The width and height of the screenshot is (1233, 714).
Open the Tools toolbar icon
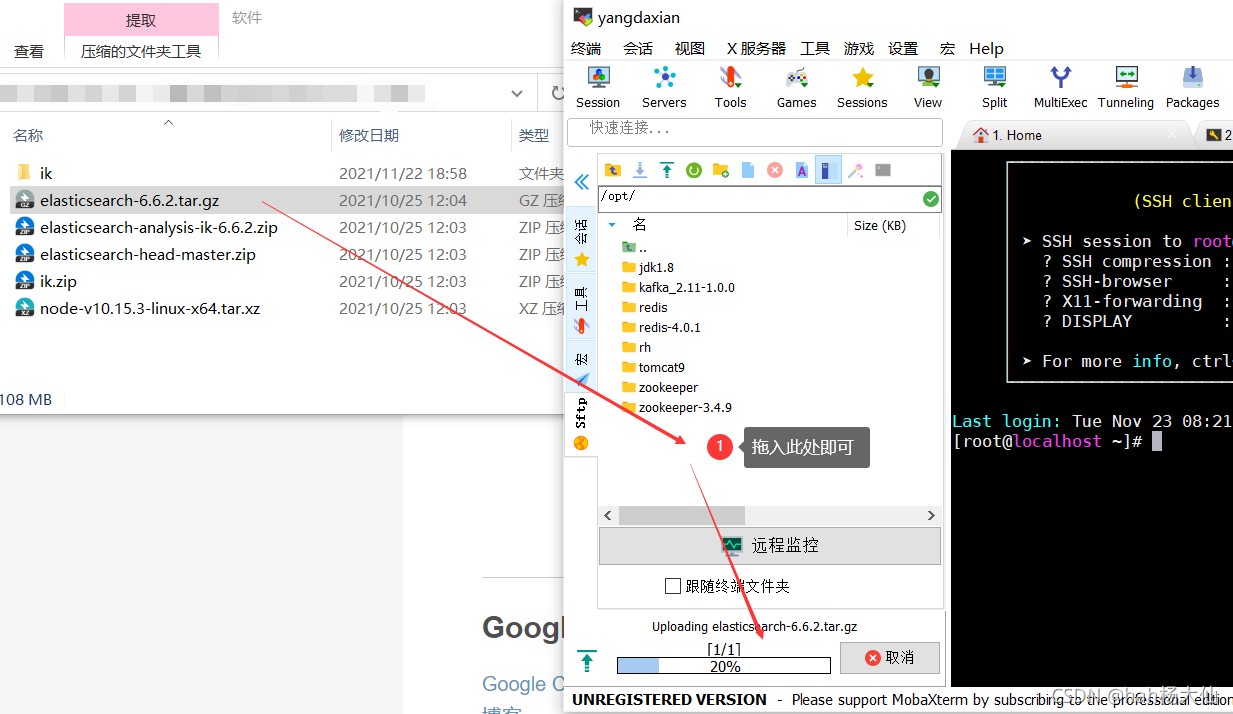click(730, 87)
